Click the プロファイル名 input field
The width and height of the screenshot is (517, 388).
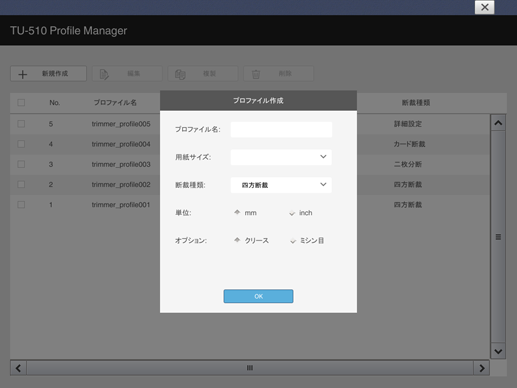[281, 129]
